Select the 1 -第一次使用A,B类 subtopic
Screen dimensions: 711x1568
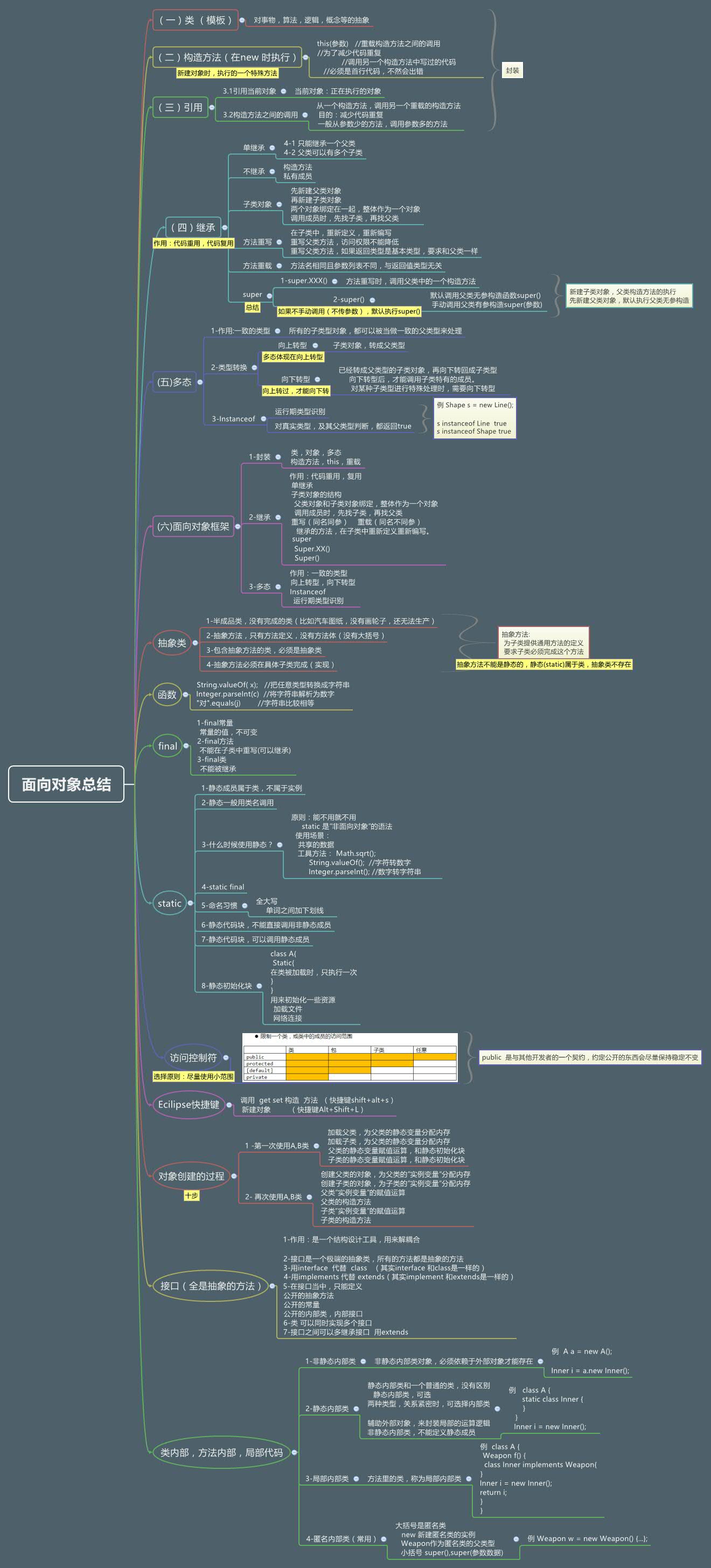(277, 1146)
